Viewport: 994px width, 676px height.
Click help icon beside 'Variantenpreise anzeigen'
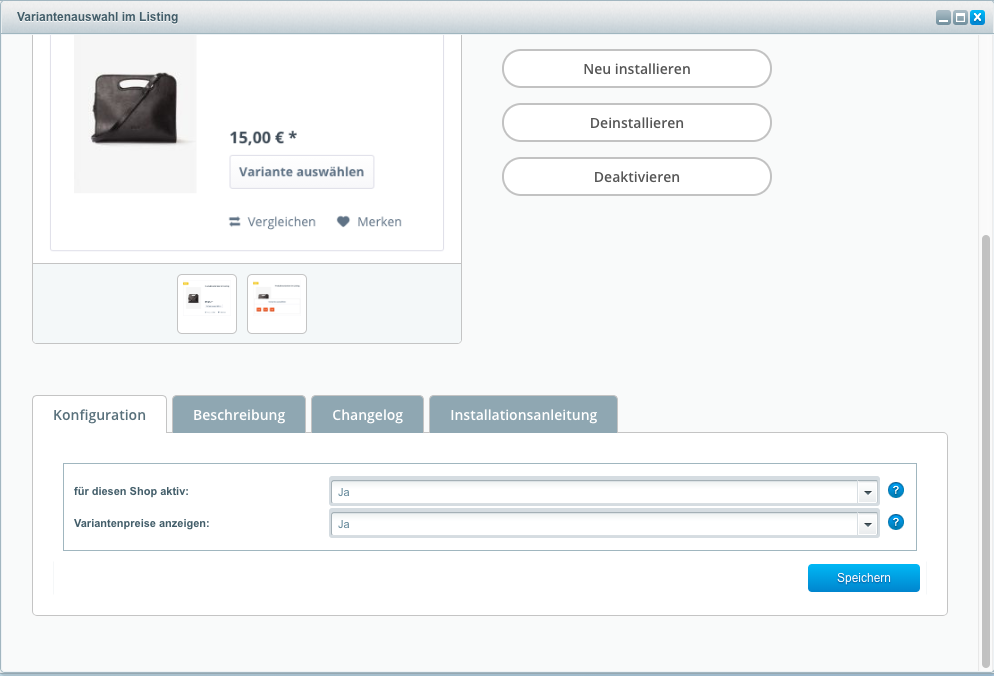click(x=896, y=522)
